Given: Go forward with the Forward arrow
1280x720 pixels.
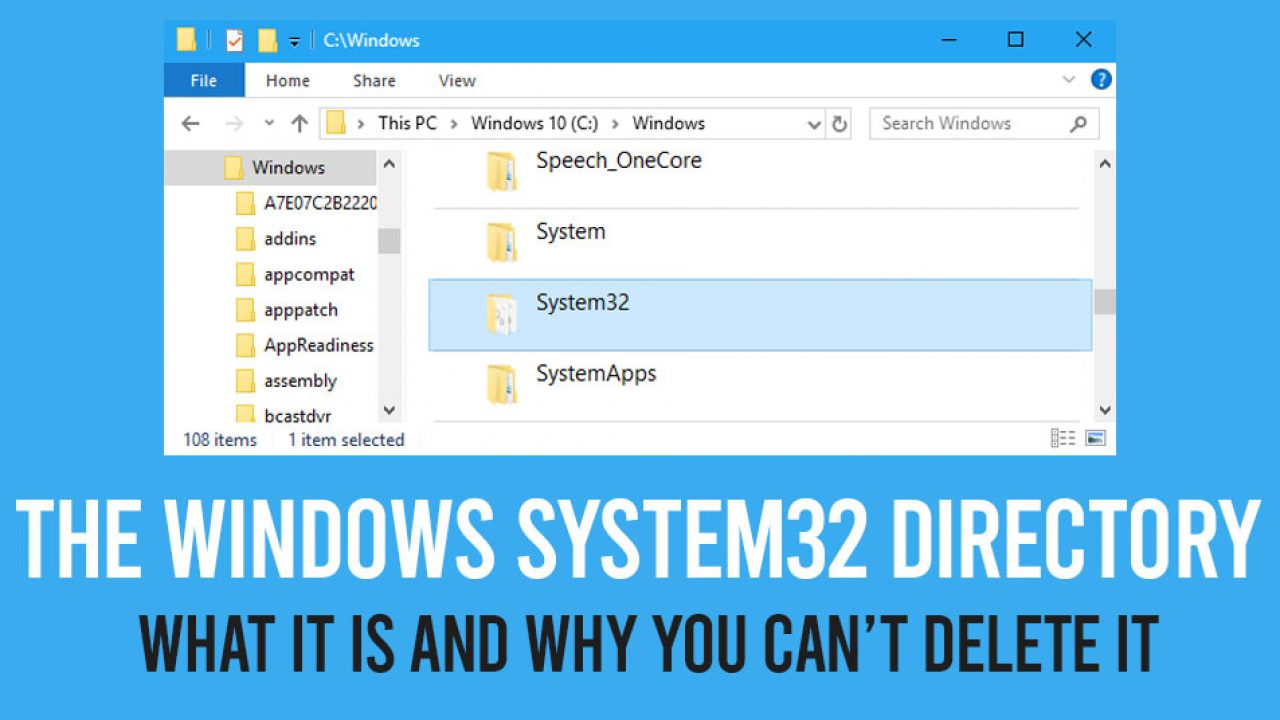Looking at the screenshot, I should pos(234,124).
